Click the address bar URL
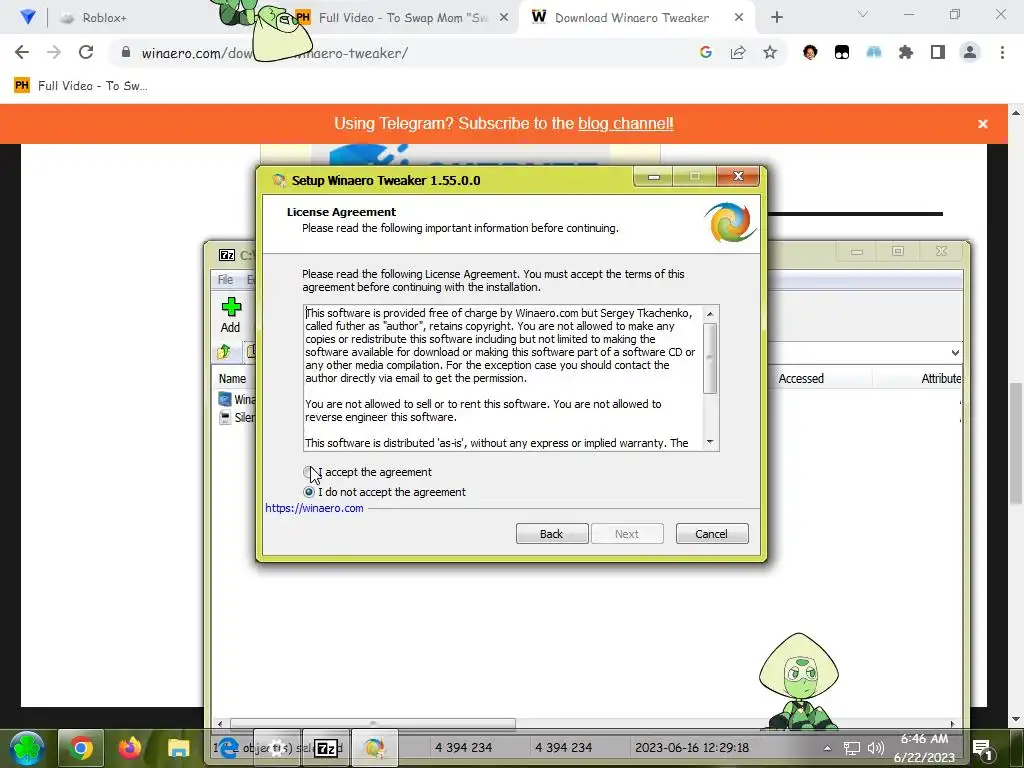The image size is (1024, 768). 274,53
